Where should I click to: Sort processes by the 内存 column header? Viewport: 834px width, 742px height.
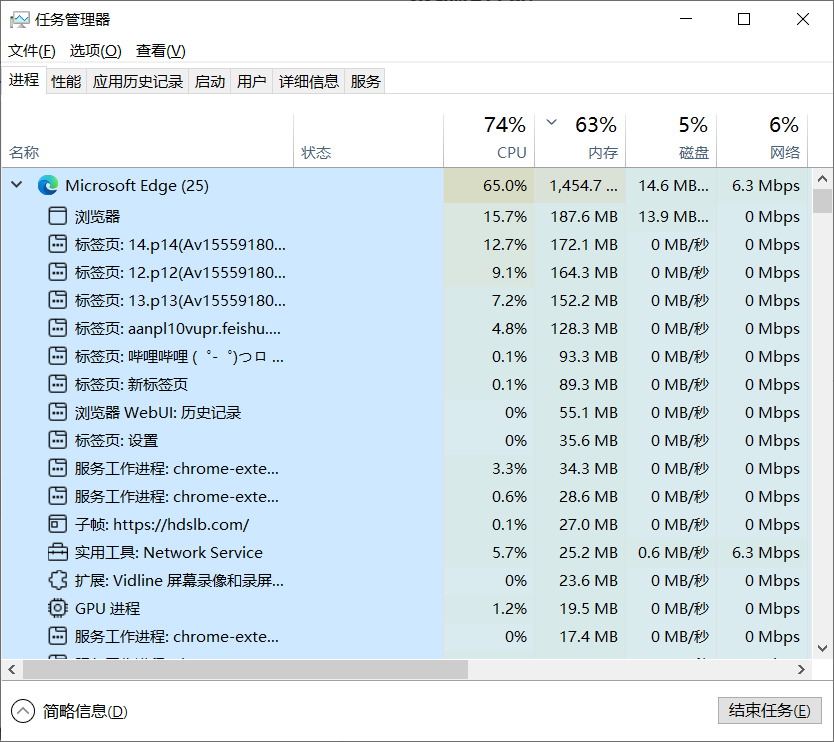point(605,137)
